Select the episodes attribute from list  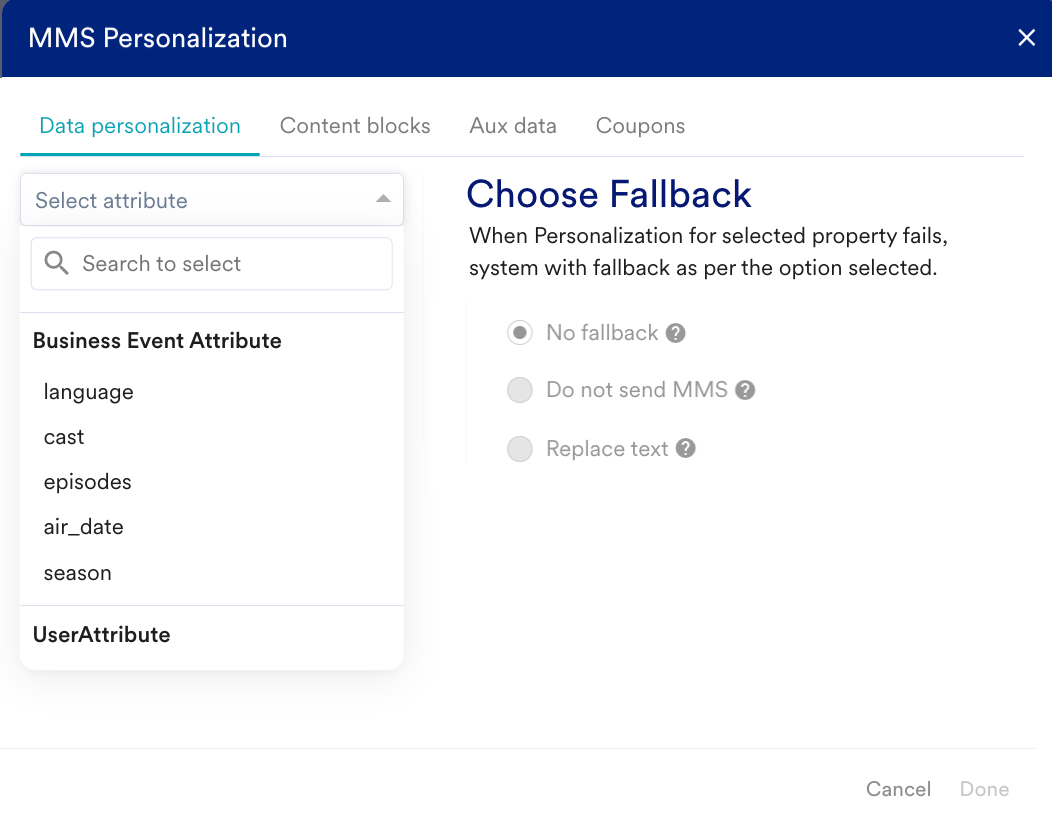[87, 482]
